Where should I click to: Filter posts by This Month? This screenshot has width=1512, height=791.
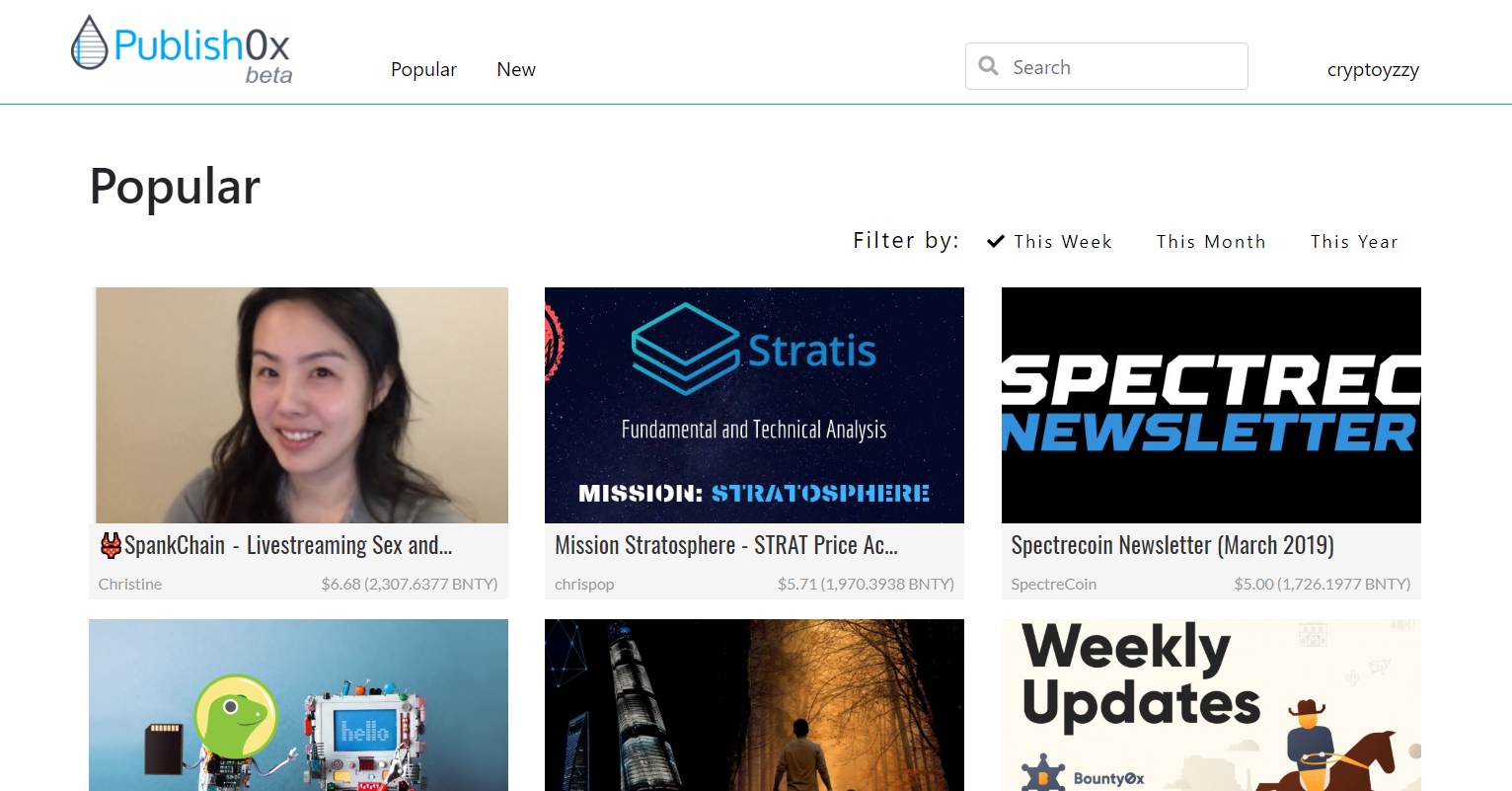pos(1211,242)
